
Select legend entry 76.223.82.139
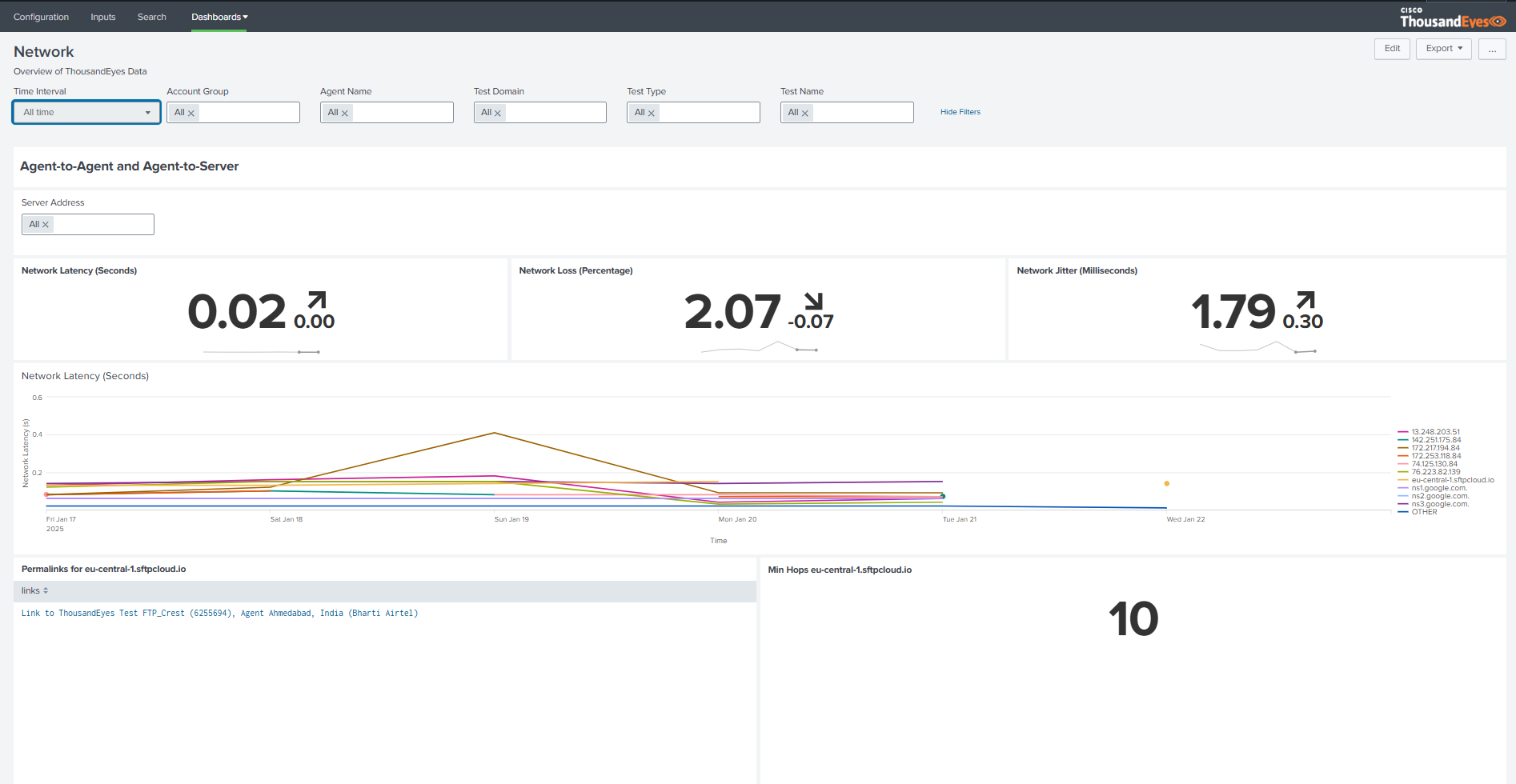pyautogui.click(x=1429, y=472)
